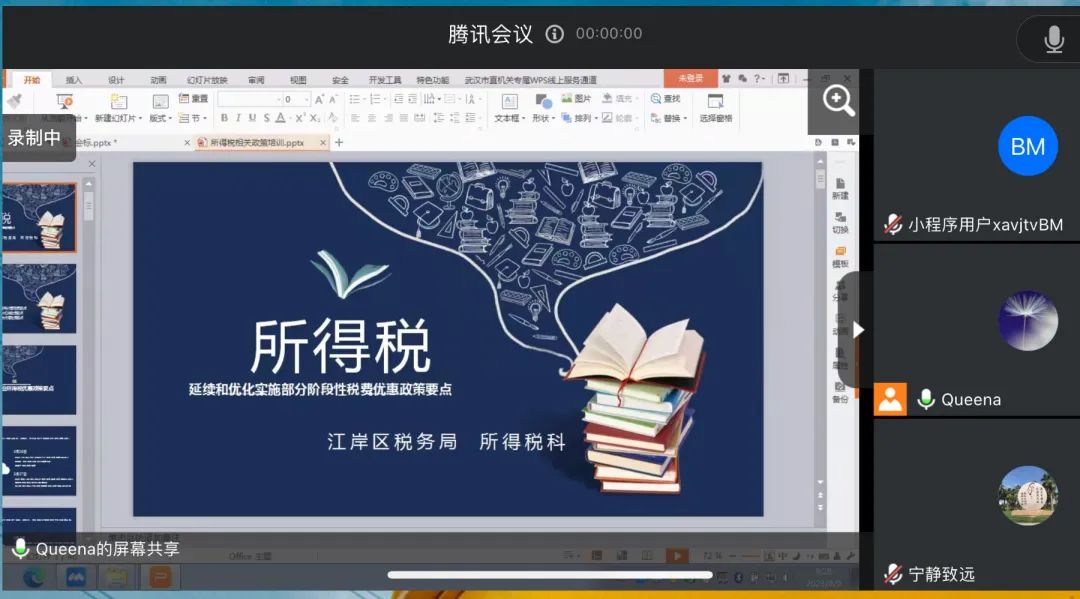The width and height of the screenshot is (1080, 599).
Task: Select the second slide thumbnail
Action: pyautogui.click(x=42, y=298)
